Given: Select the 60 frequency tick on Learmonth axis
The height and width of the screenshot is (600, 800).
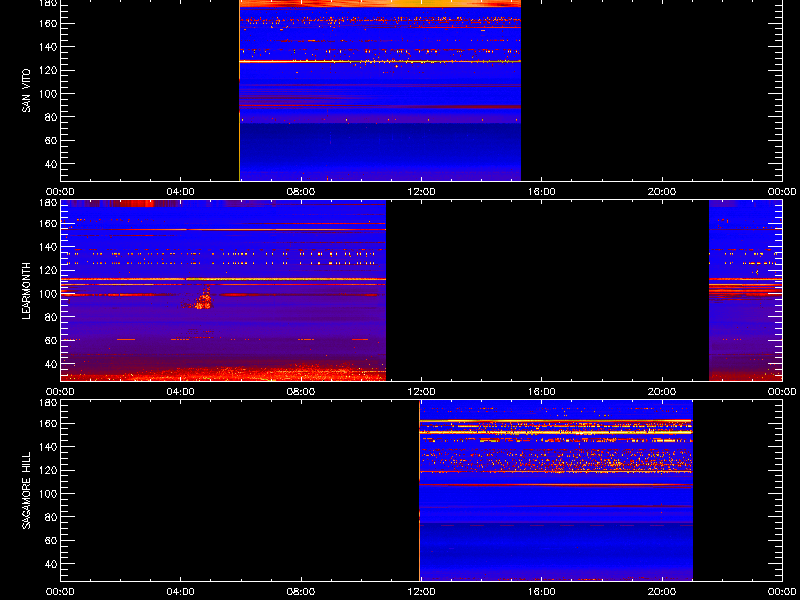Looking at the screenshot, I should pos(52,341).
